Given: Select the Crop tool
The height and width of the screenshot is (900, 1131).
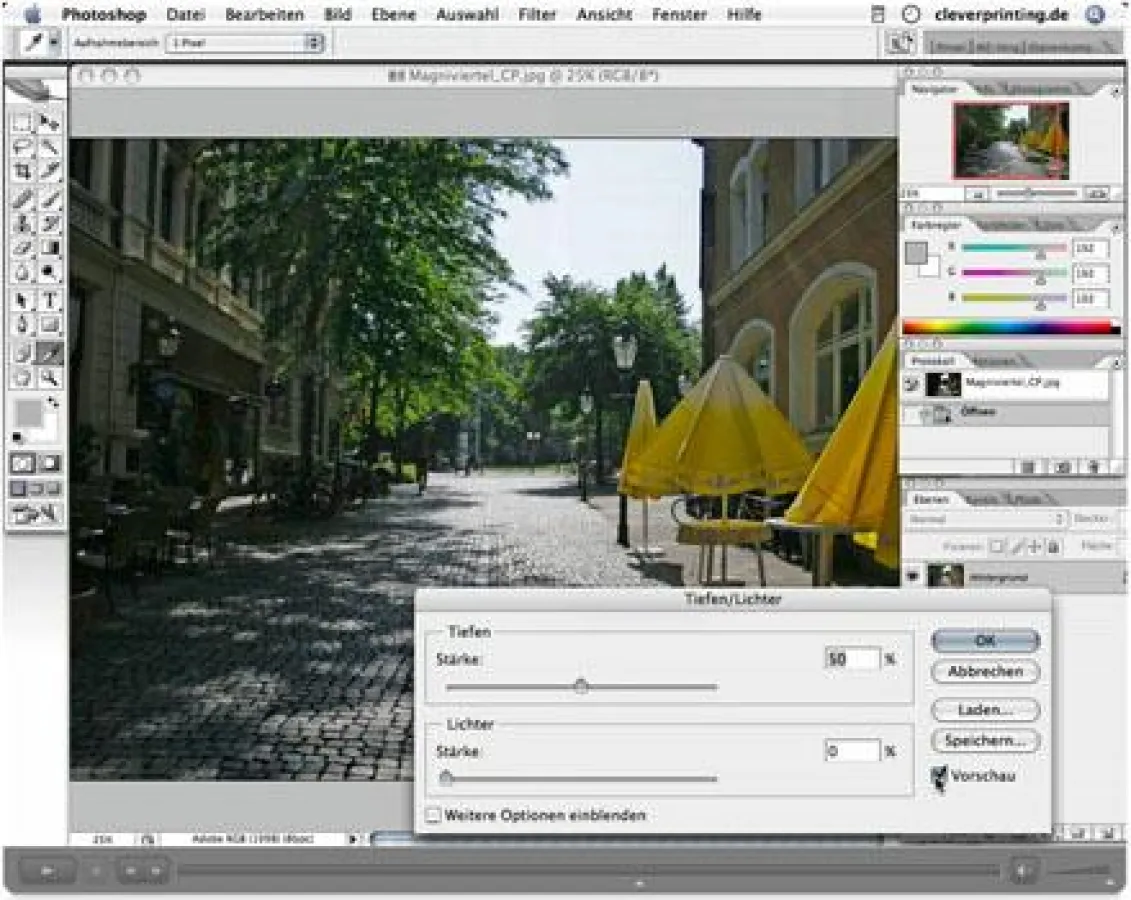Looking at the screenshot, I should point(21,173).
